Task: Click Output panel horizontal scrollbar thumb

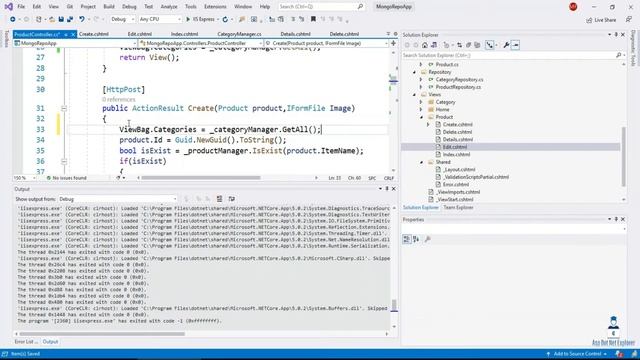Action: (102, 334)
